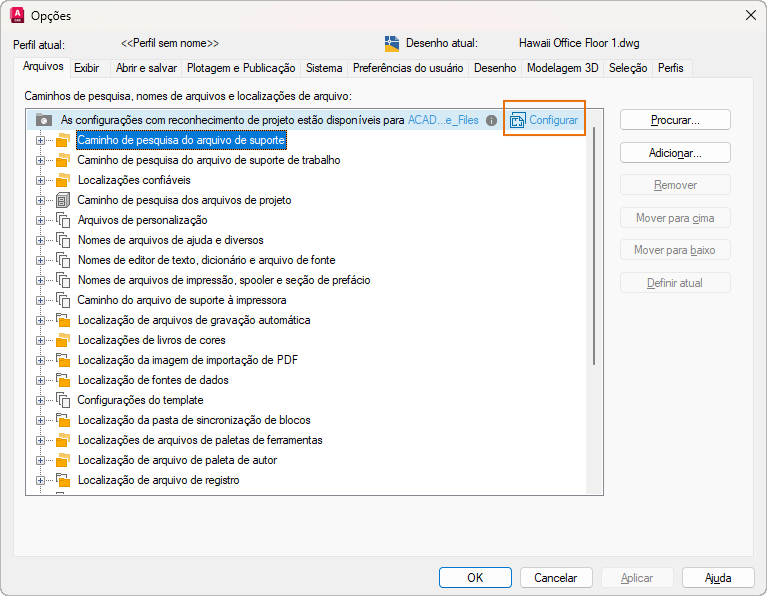This screenshot has width=767, height=596.
Task: Expand Caminho de pesquisa do arquivo de suporte node
Action: click(x=41, y=140)
